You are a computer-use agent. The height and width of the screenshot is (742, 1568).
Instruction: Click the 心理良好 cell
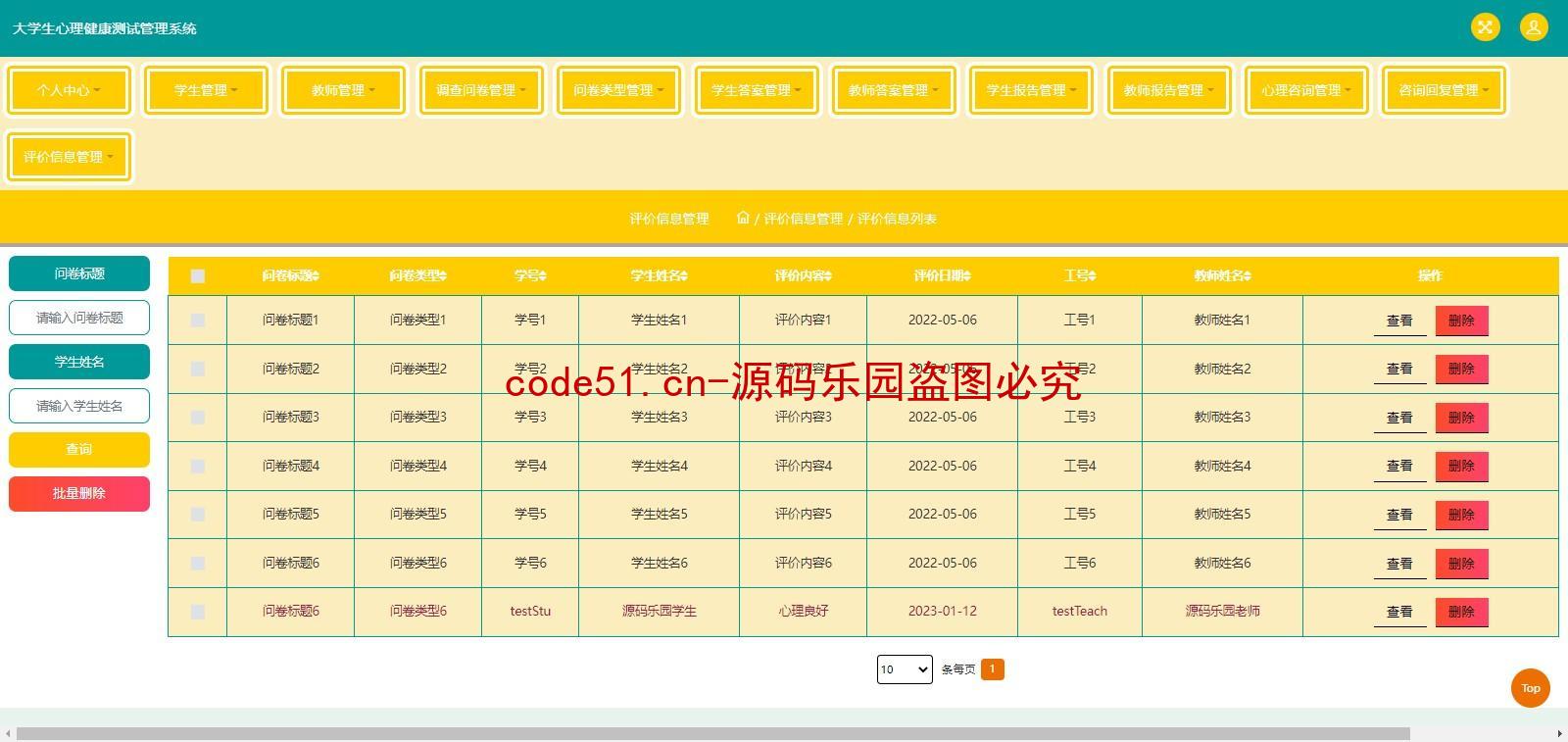(x=804, y=612)
